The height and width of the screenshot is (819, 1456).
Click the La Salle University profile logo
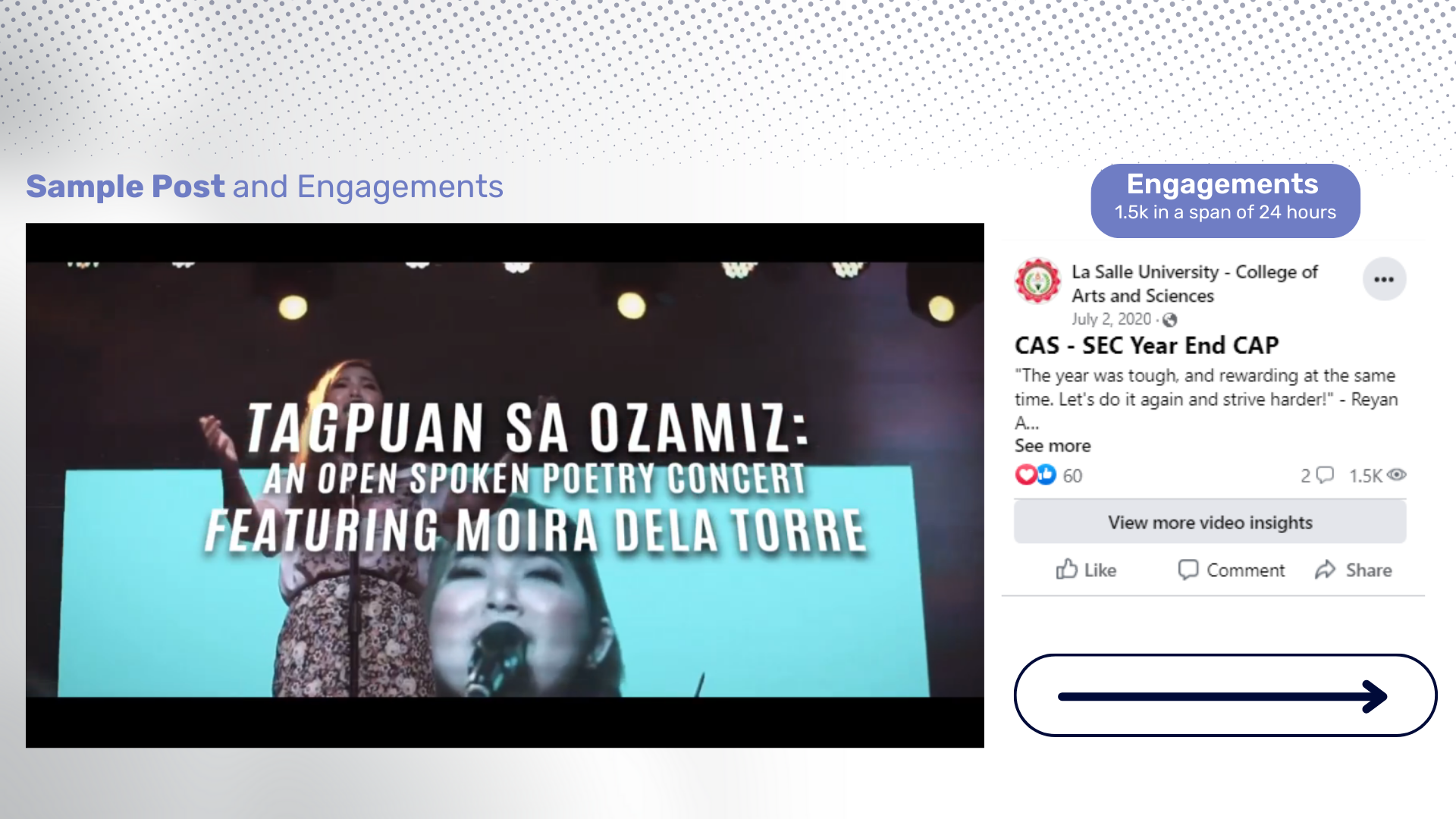pos(1037,281)
